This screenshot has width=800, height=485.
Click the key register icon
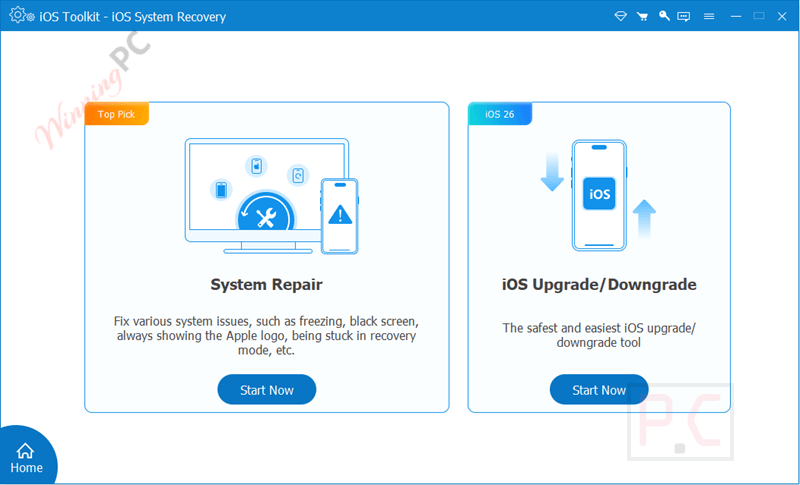[664, 16]
